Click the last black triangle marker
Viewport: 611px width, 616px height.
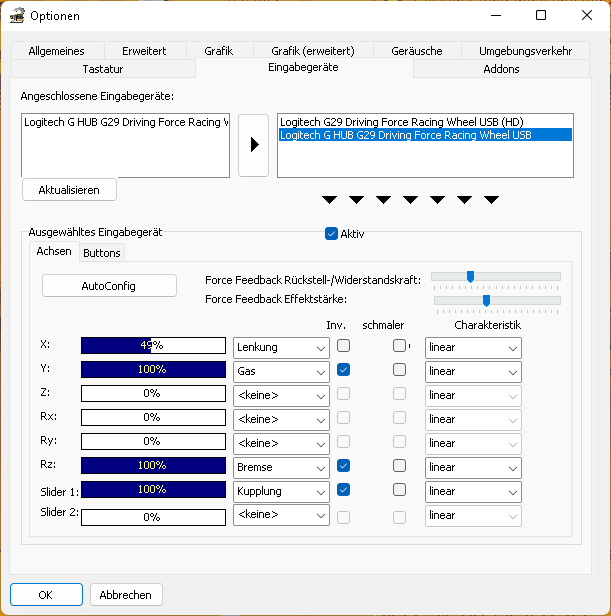point(491,200)
